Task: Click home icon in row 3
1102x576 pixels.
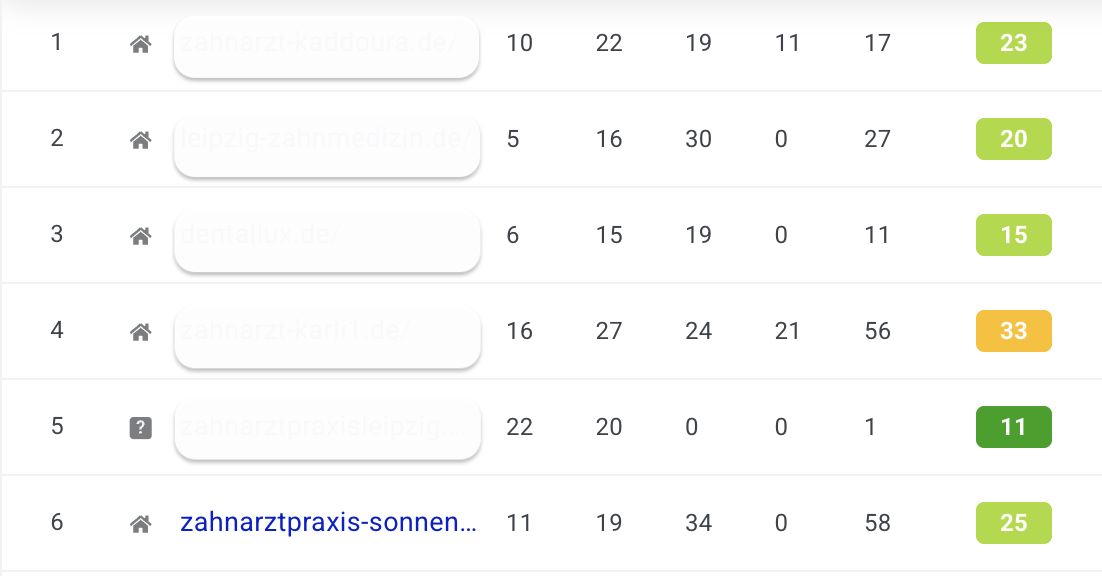Action: click(x=140, y=236)
